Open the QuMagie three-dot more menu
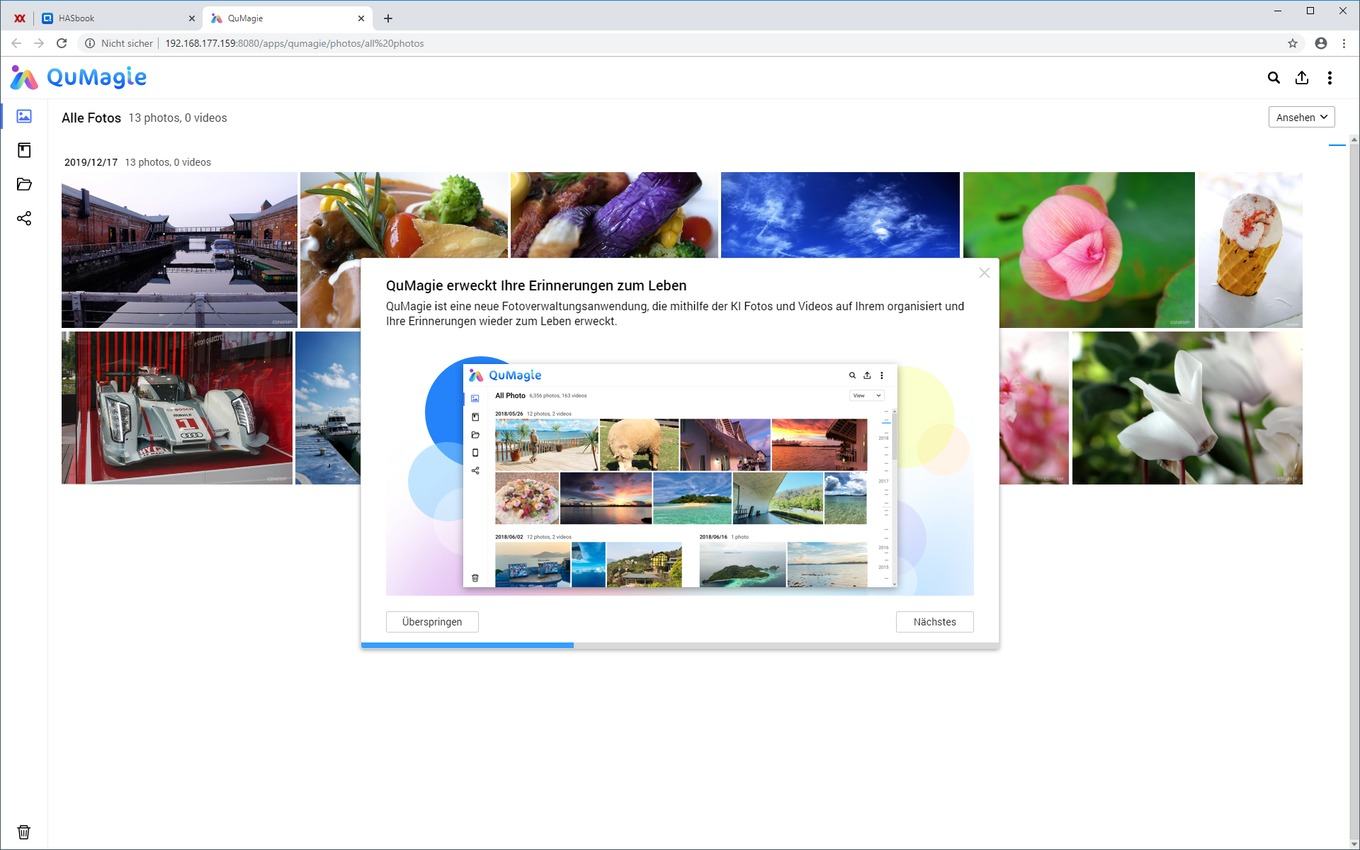The width and height of the screenshot is (1360, 850). point(1329,78)
